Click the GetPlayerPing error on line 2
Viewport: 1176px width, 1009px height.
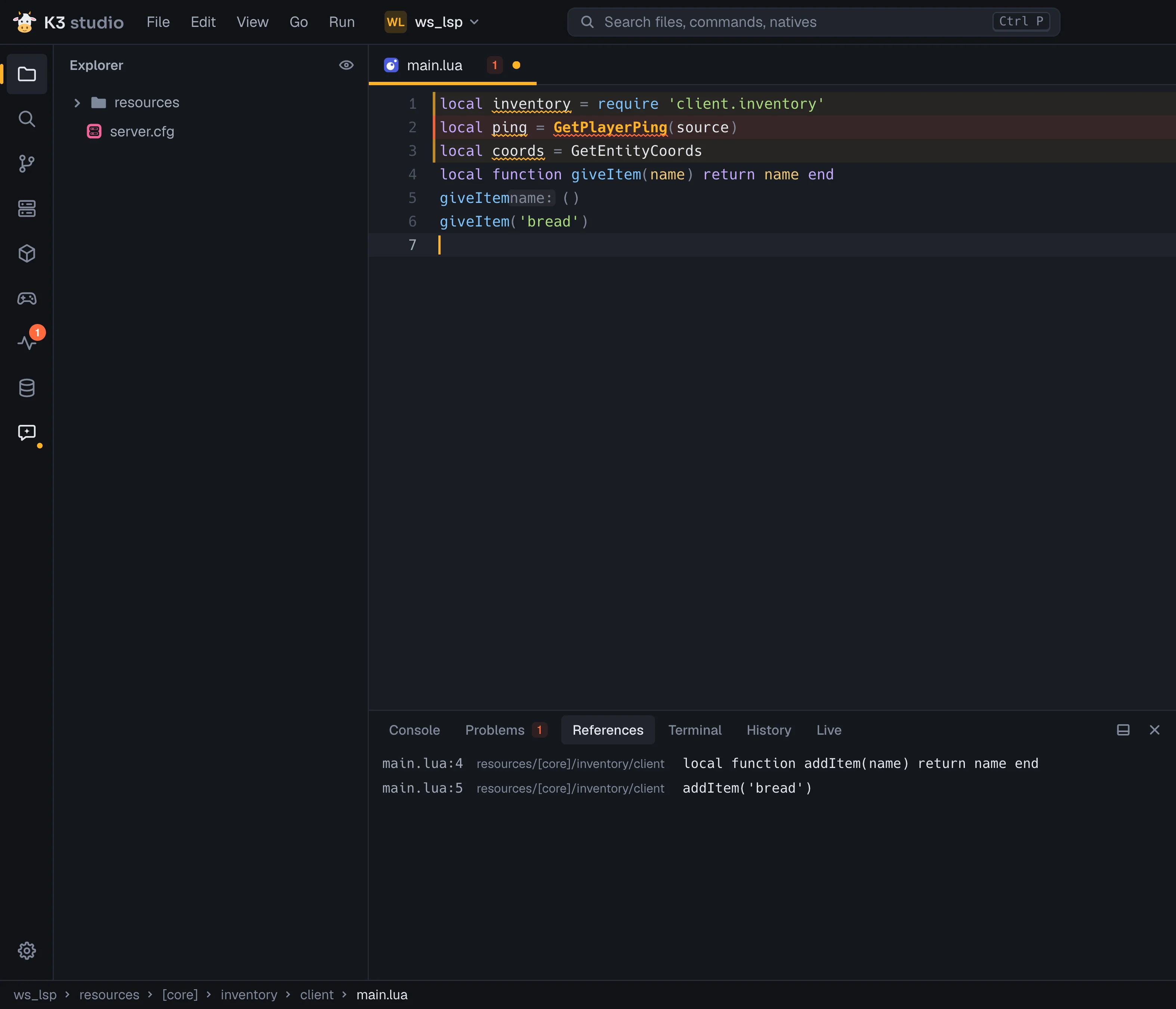click(610, 127)
